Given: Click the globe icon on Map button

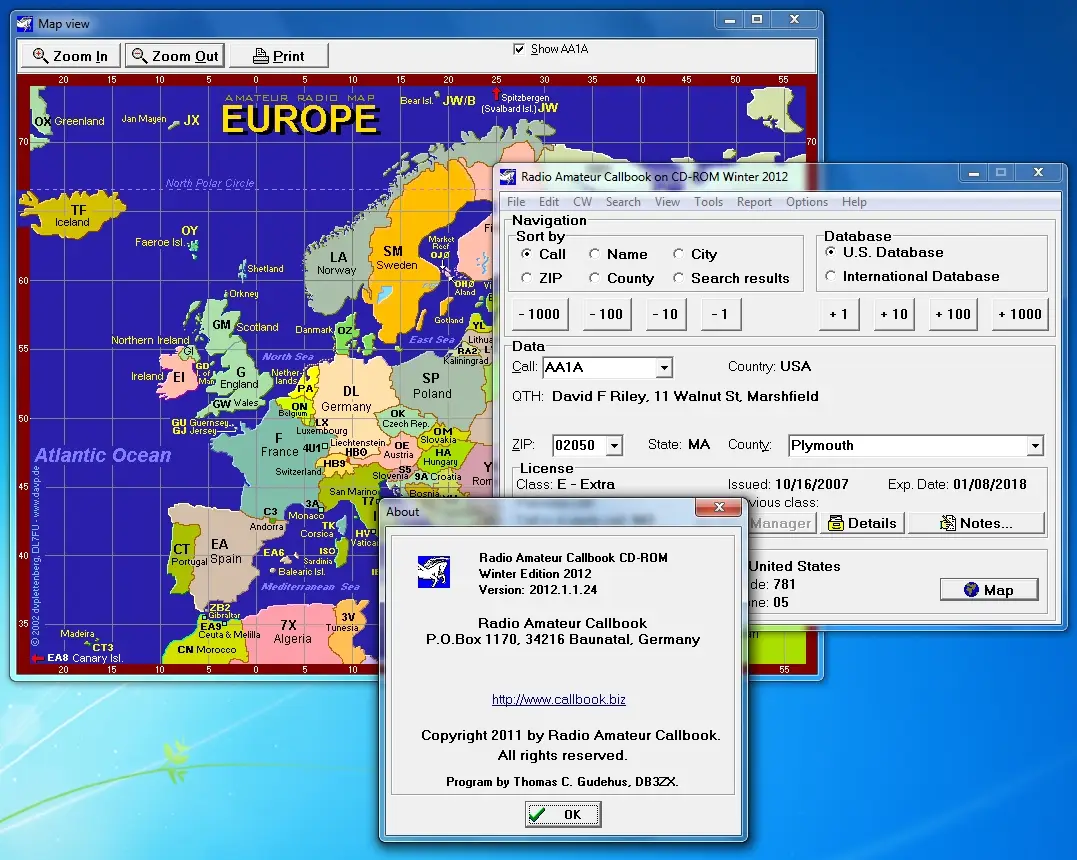Looking at the screenshot, I should [971, 589].
